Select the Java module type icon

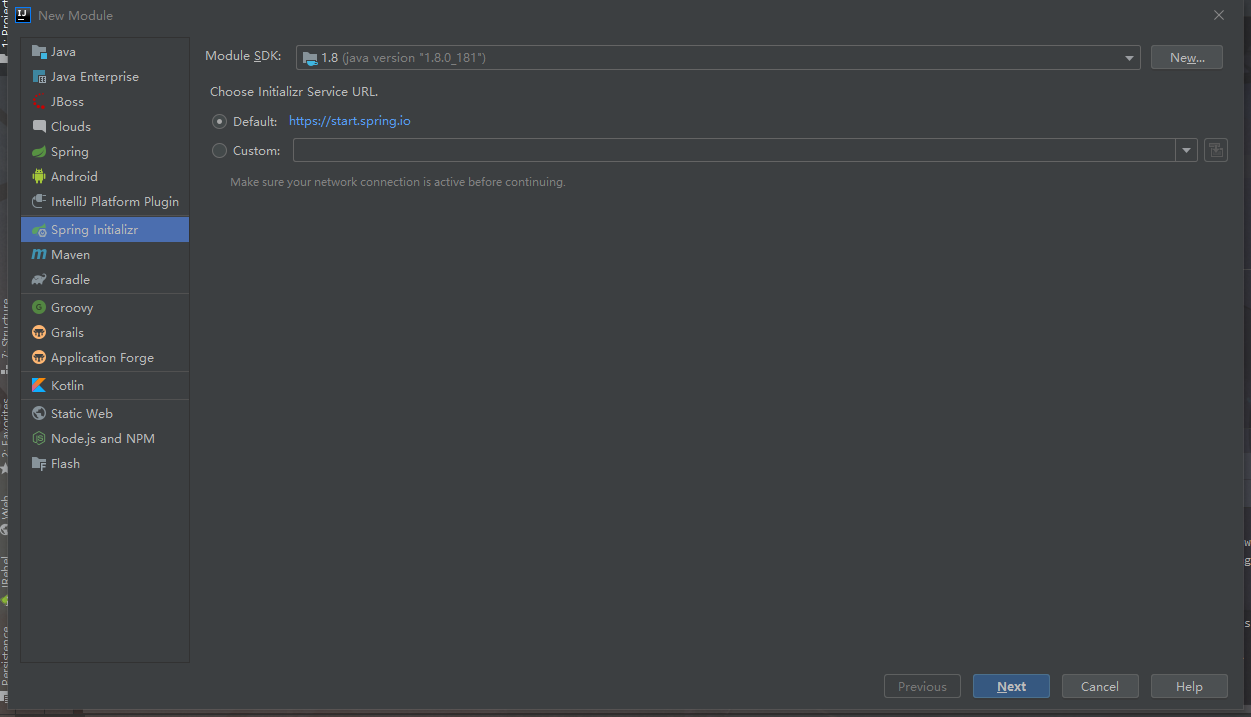coord(39,51)
